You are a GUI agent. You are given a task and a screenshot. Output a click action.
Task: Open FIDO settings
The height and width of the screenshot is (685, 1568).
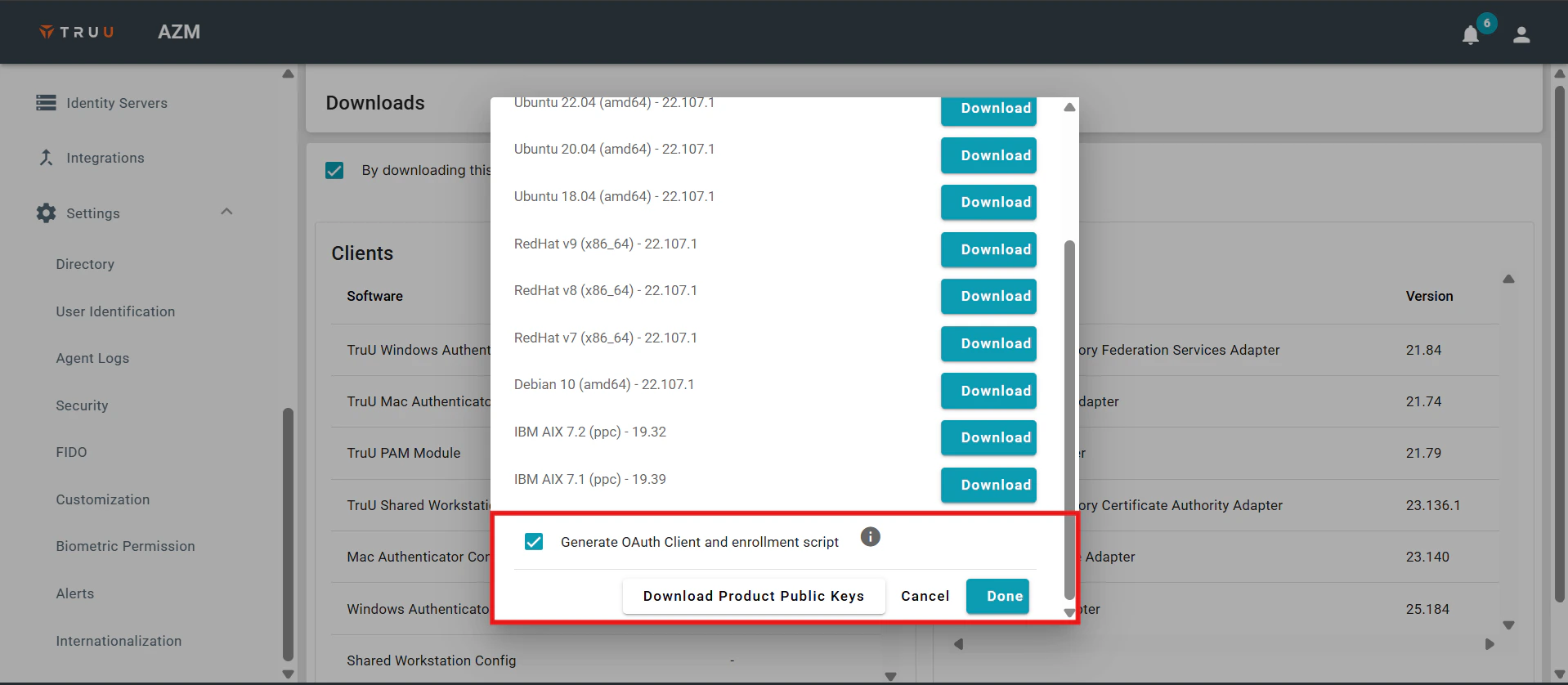71,452
